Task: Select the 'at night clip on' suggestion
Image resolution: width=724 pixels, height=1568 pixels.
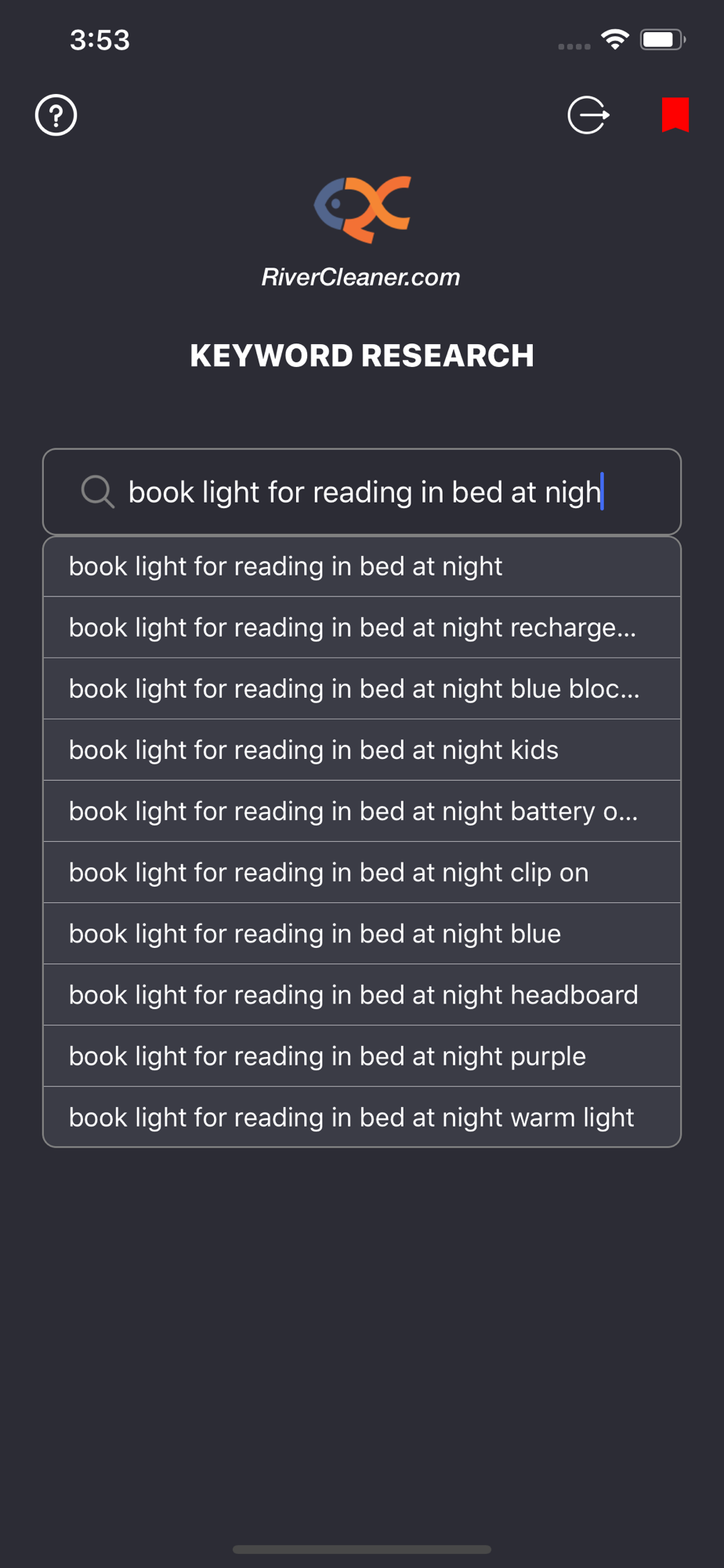Action: coord(362,872)
